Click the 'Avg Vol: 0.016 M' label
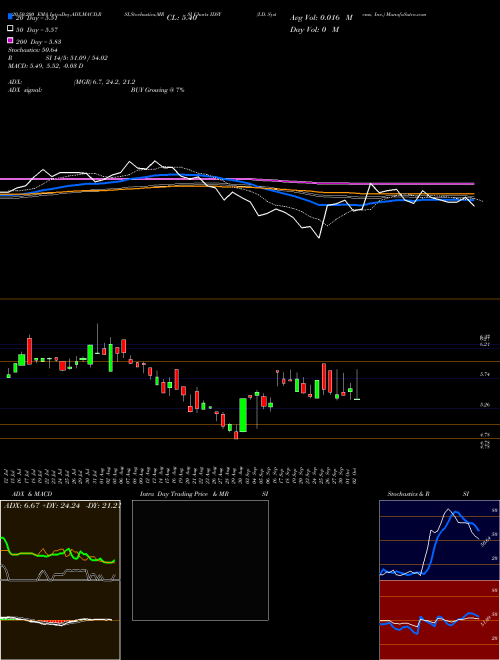 point(321,18)
